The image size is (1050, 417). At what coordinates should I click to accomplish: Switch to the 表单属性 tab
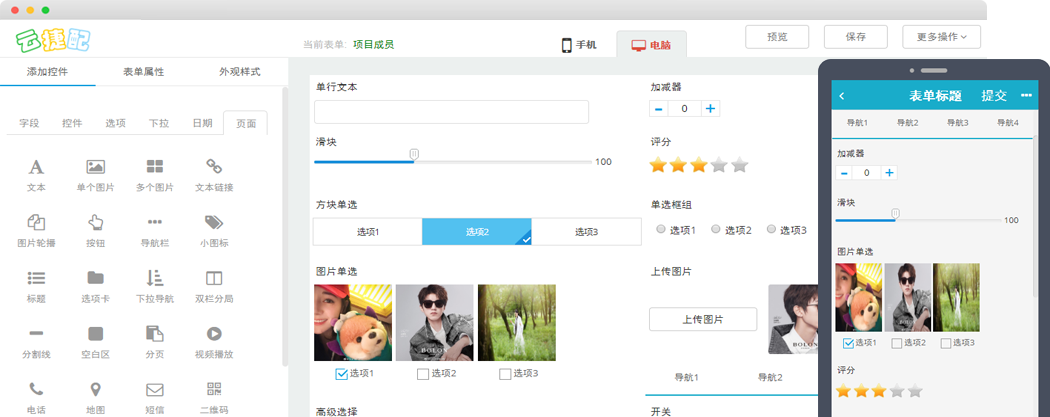(143, 72)
